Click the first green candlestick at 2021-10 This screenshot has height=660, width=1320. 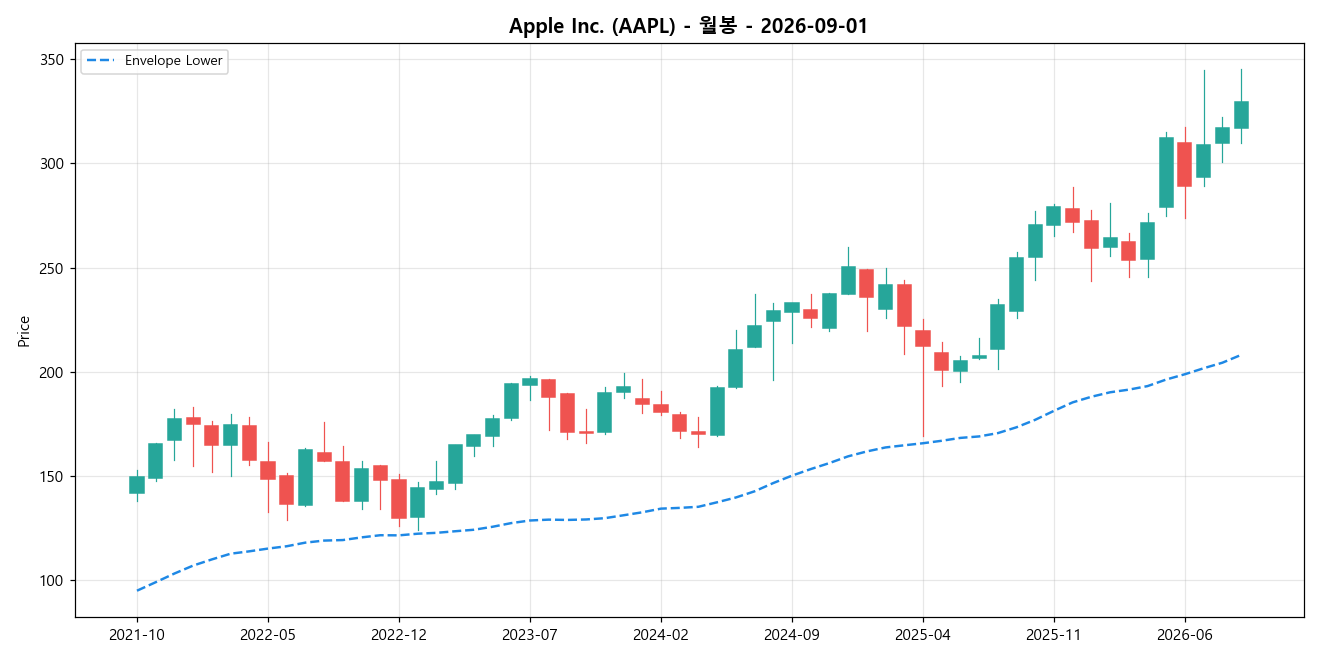[137, 485]
